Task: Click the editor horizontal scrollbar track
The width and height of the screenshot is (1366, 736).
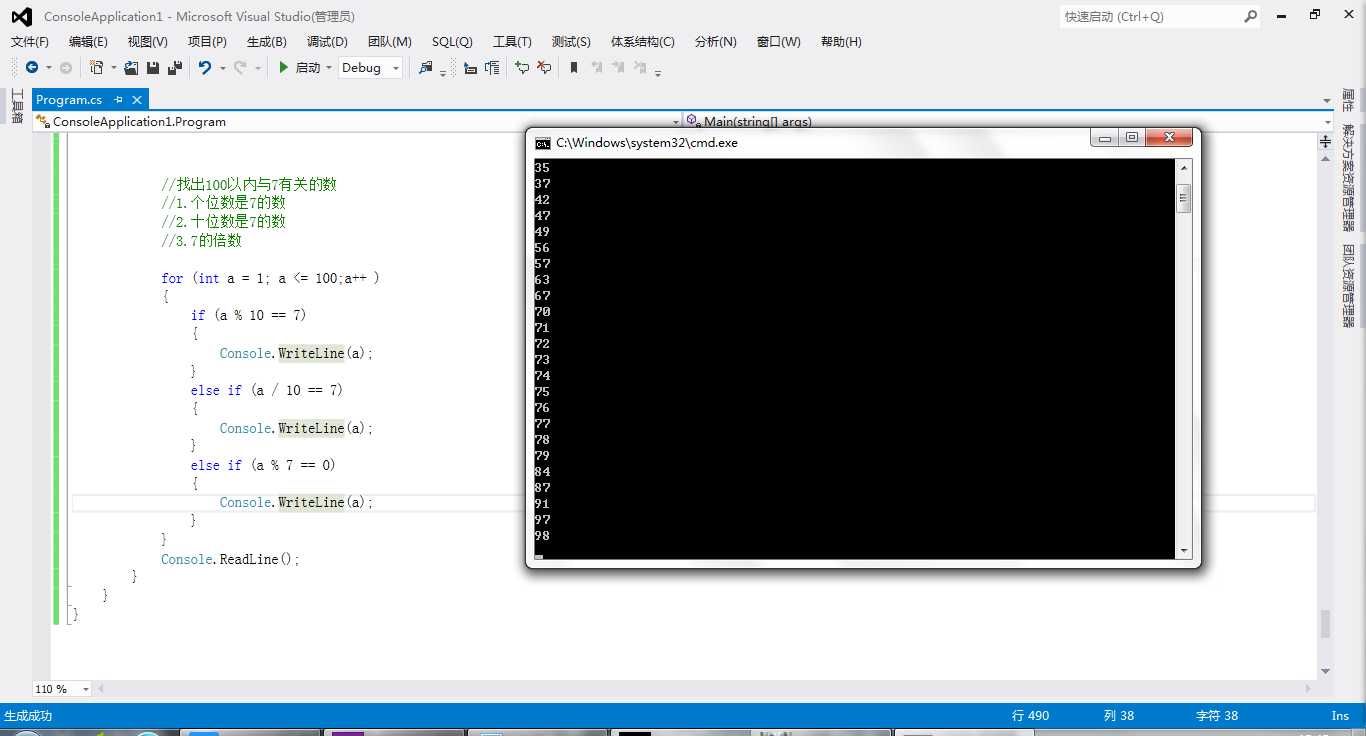Action: (705, 689)
